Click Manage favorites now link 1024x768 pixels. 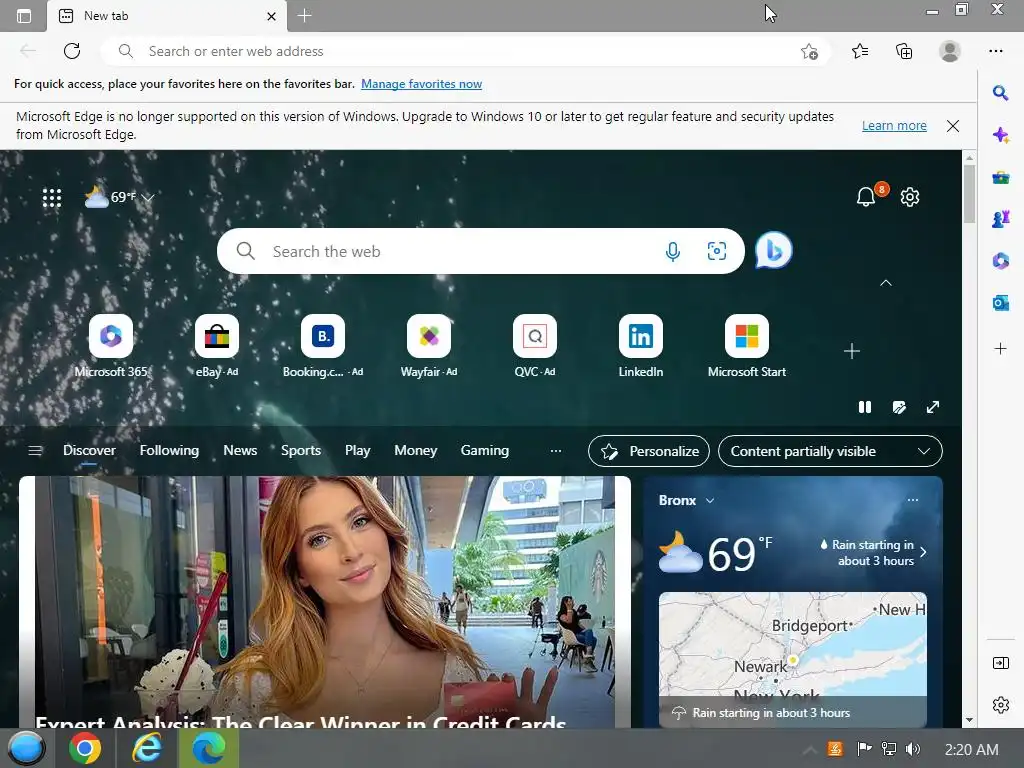click(421, 84)
